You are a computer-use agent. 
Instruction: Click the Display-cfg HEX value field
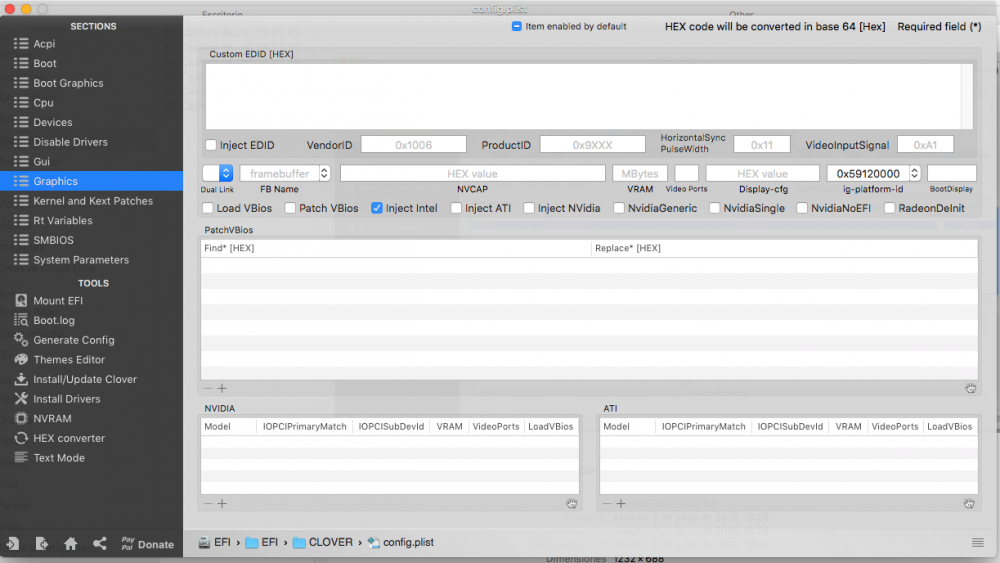[x=763, y=173]
